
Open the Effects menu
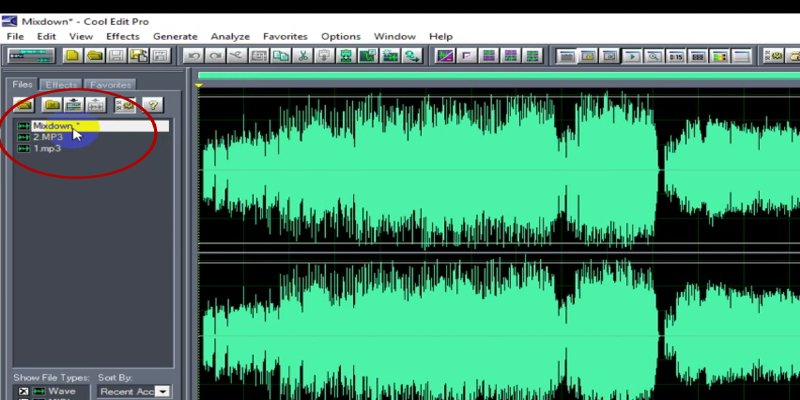[x=123, y=36]
